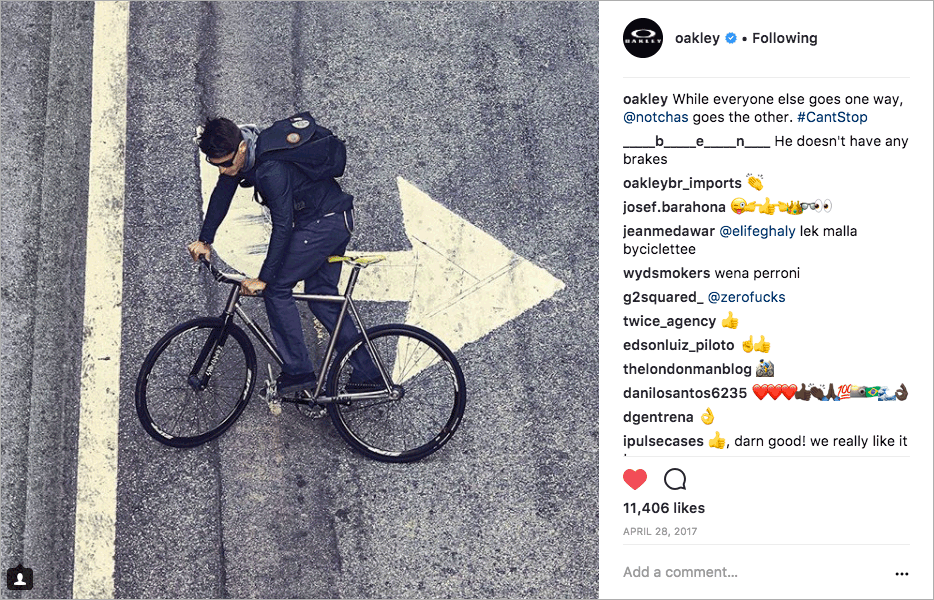The height and width of the screenshot is (600, 934).
Task: Open the oakley username in header
Action: (x=698, y=38)
